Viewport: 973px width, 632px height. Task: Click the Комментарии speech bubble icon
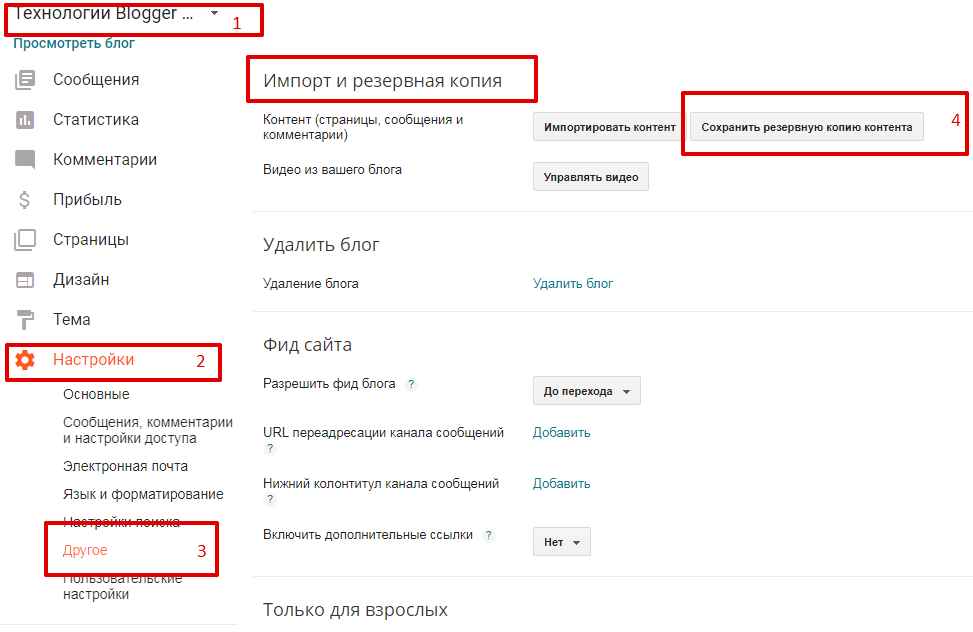pyautogui.click(x=25, y=160)
